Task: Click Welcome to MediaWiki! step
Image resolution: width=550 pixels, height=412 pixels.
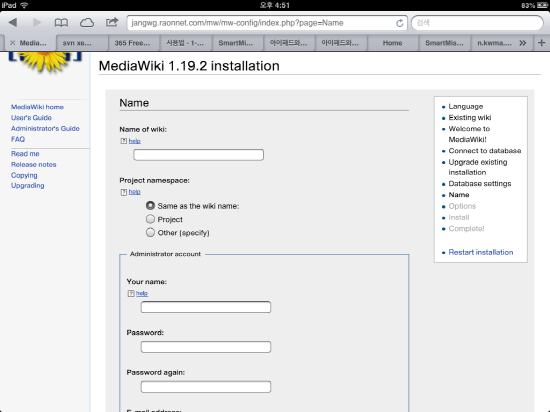Action: pyautogui.click(x=469, y=134)
